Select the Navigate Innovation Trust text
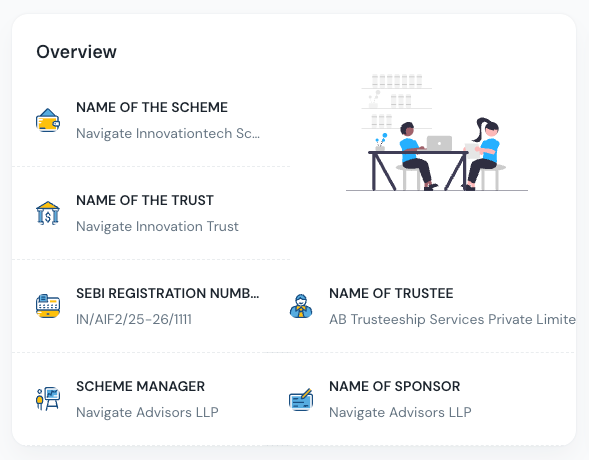The image size is (589, 460). [x=157, y=226]
